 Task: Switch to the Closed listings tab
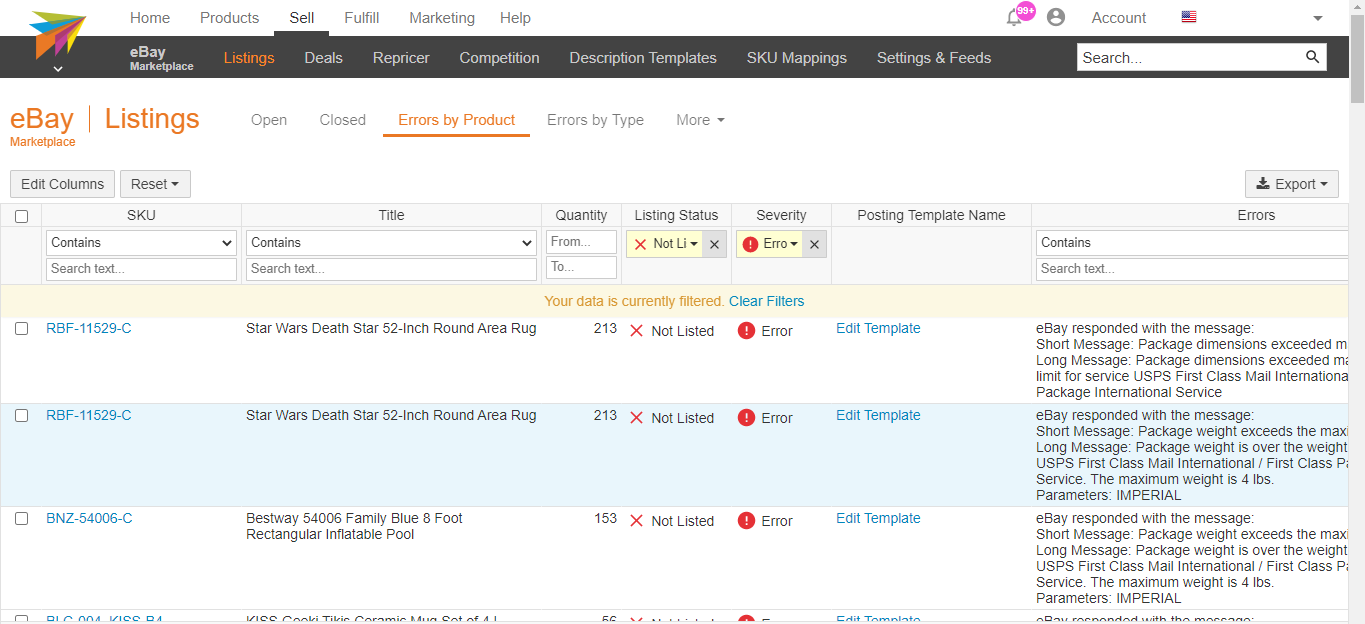click(343, 120)
